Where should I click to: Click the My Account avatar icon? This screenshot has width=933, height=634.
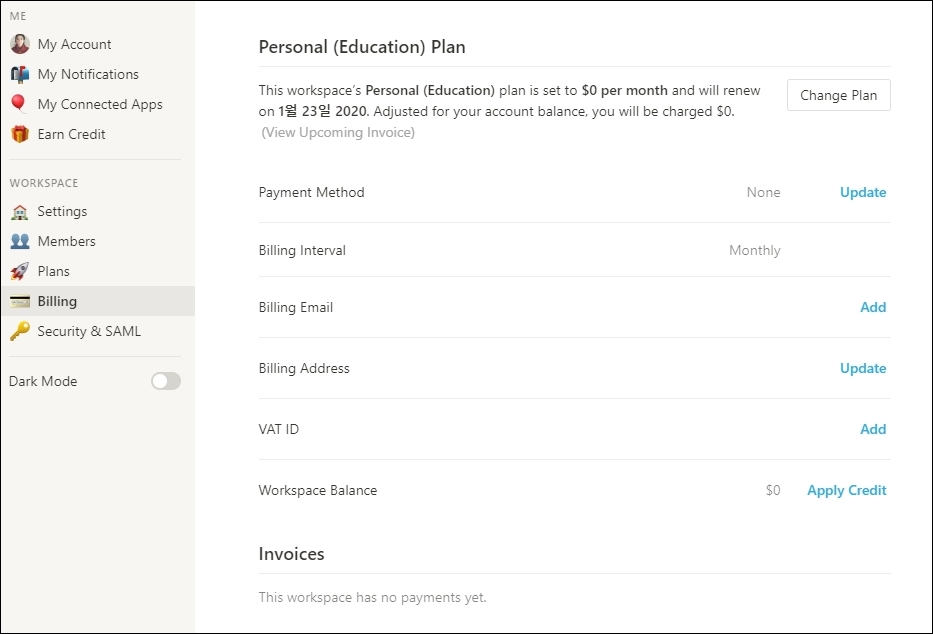tap(20, 44)
